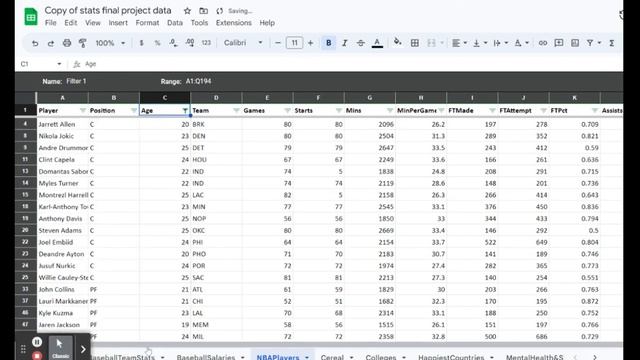Viewport: 640px width, 360px height.
Task: Open Player column filter dropdown
Action: point(83,111)
